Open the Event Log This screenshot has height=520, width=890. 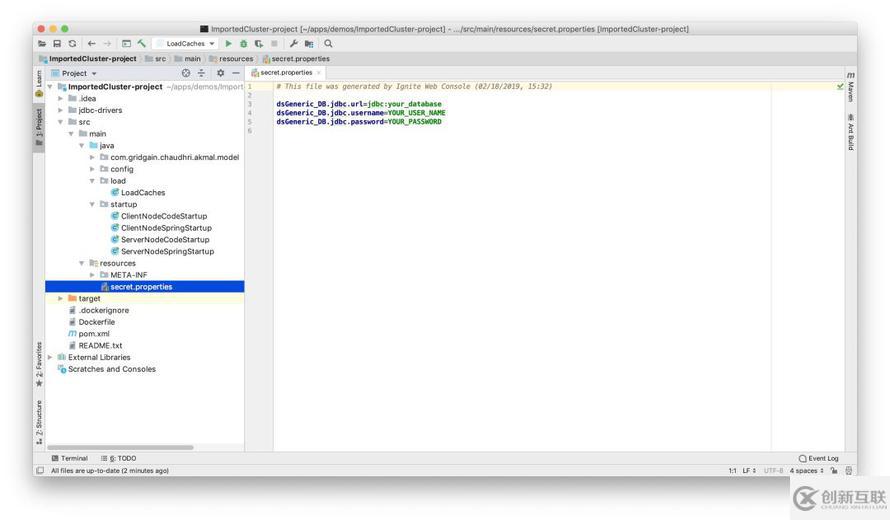point(818,458)
